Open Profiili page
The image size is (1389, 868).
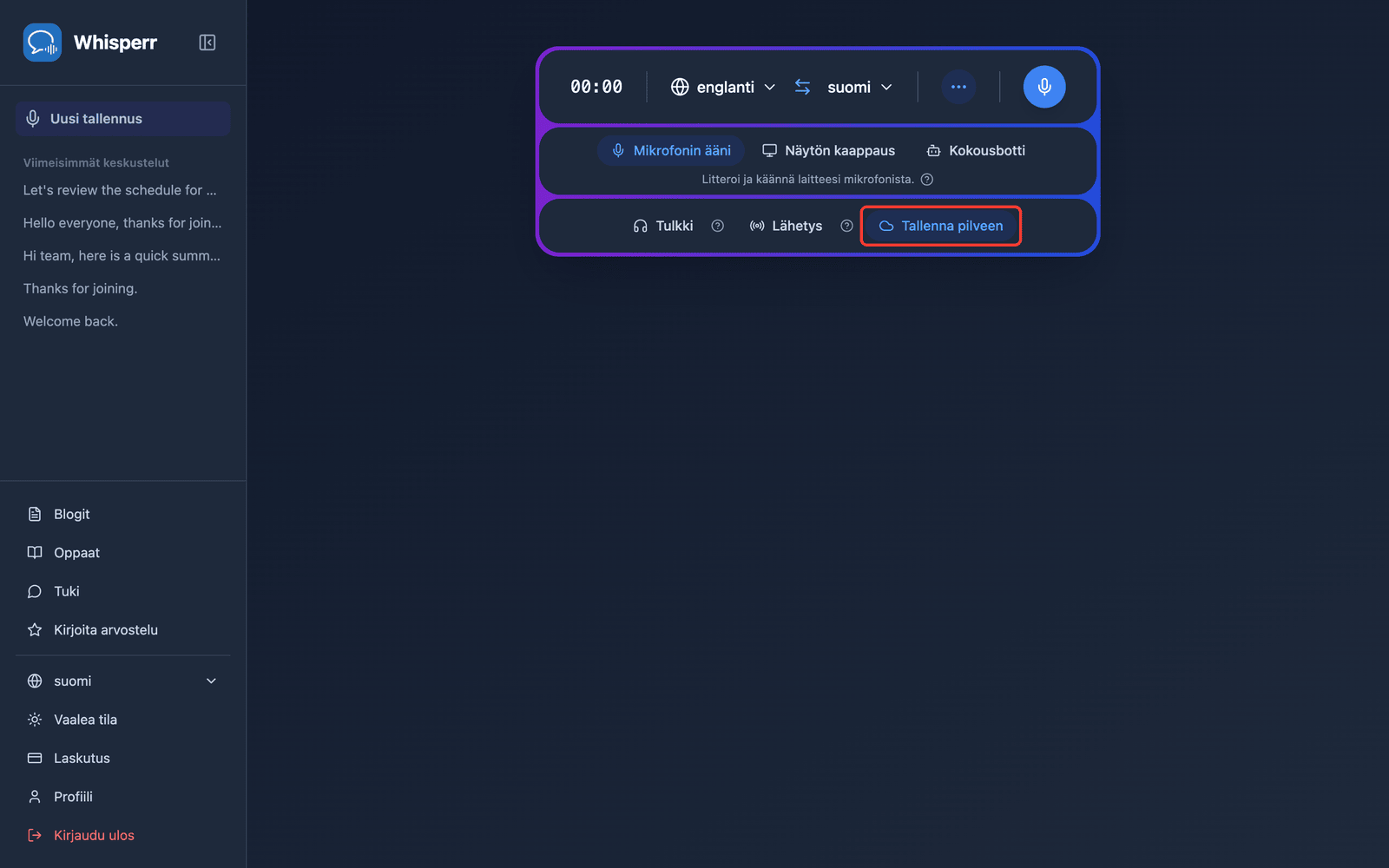pyautogui.click(x=122, y=797)
